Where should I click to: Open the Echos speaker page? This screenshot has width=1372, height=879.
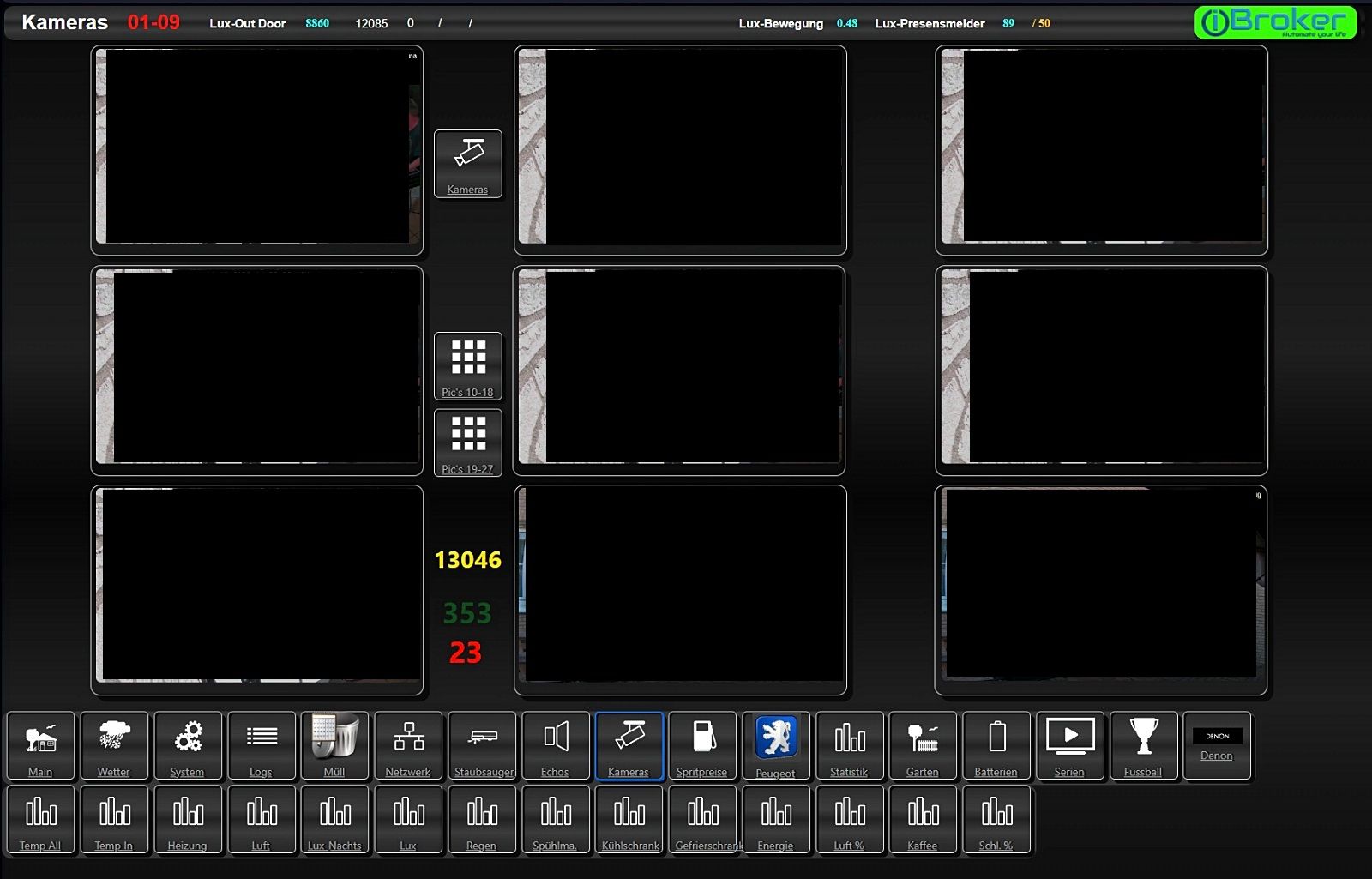click(556, 746)
